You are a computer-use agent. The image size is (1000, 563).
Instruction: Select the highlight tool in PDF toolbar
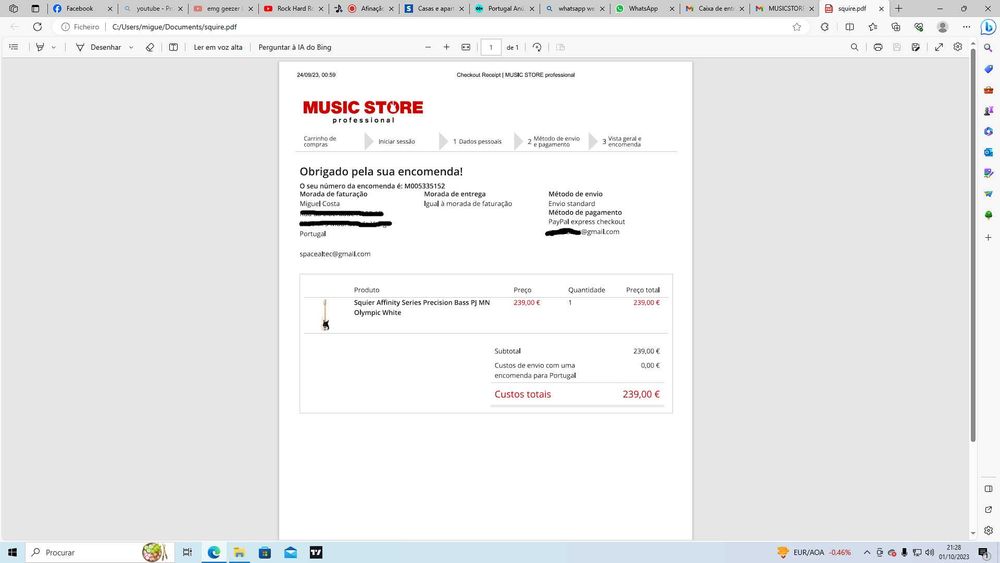point(40,47)
